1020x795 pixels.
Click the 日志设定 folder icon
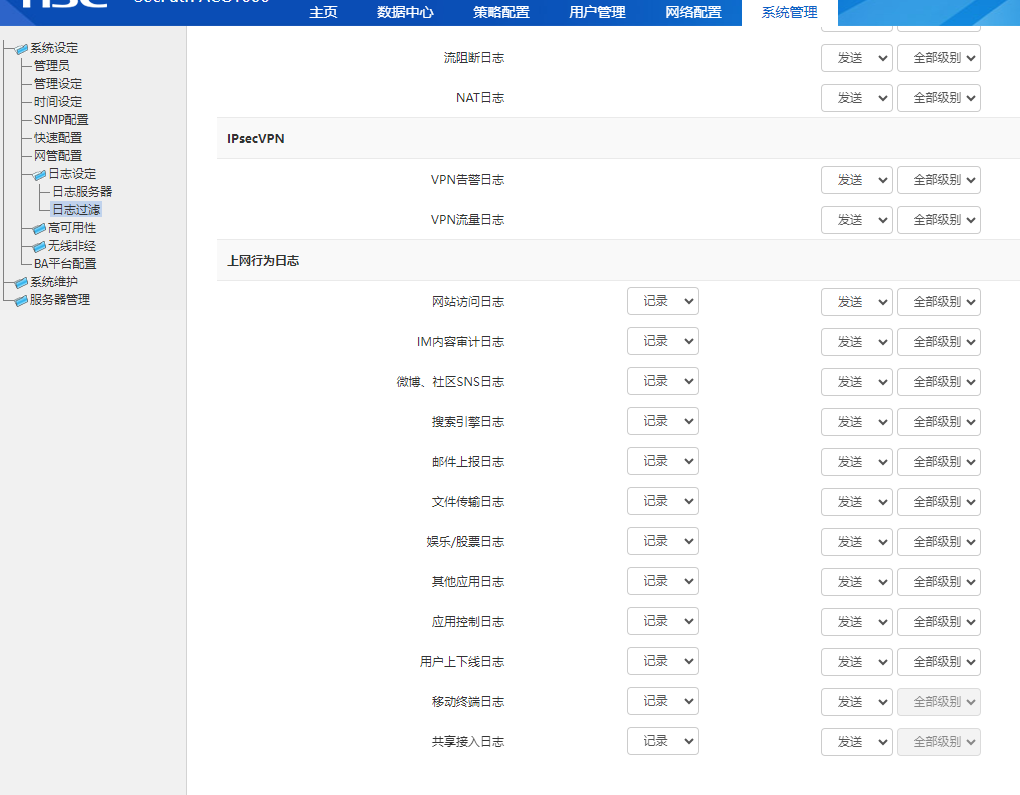tap(40, 174)
